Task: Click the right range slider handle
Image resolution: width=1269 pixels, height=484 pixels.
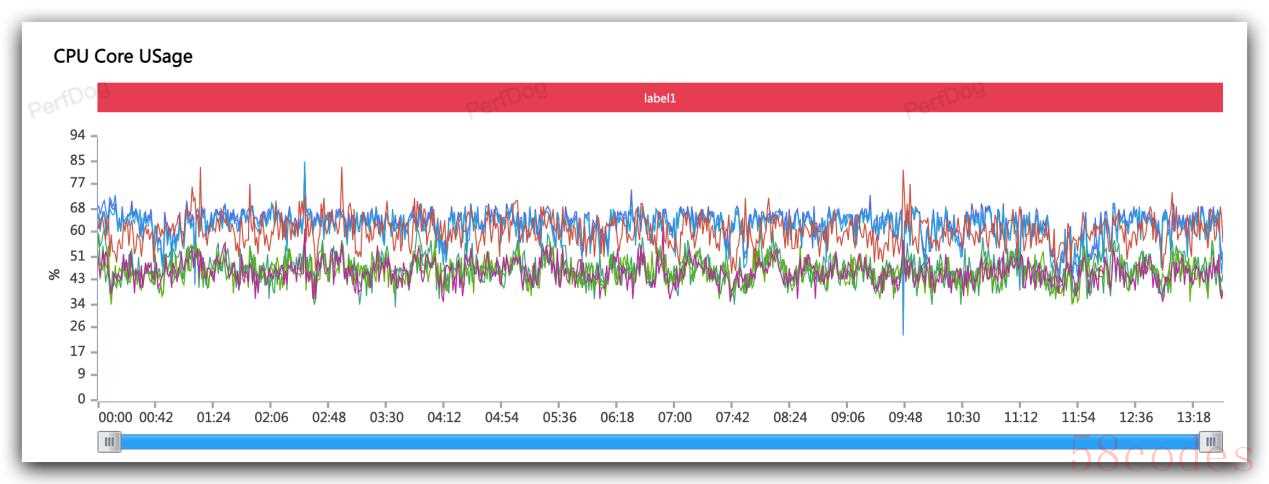Action: pos(1210,441)
